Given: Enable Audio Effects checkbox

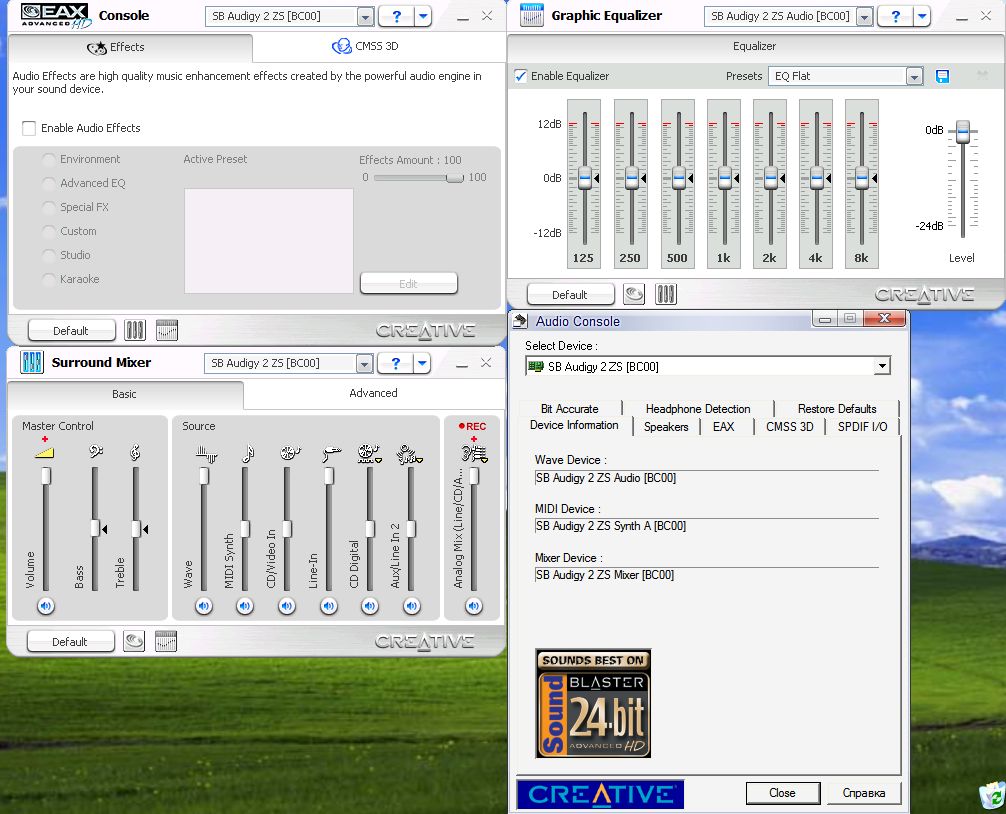Looking at the screenshot, I should tap(29, 128).
